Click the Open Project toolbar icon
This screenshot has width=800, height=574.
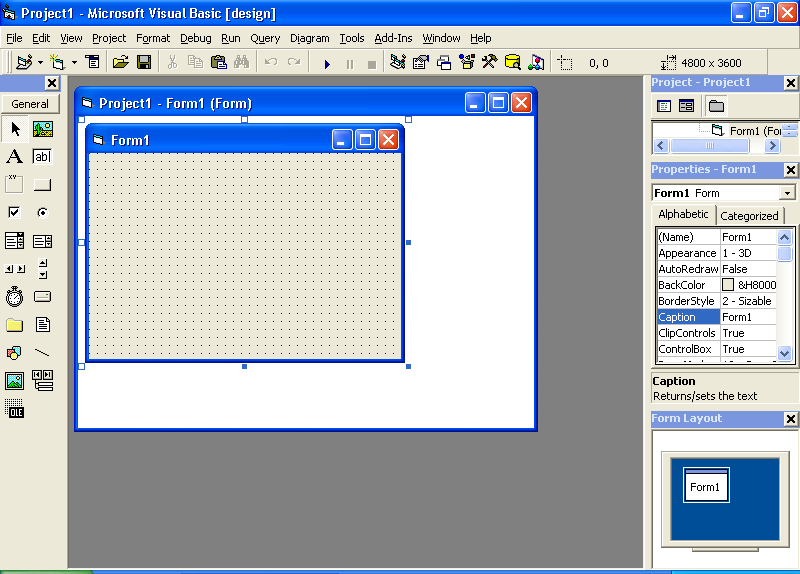120,62
